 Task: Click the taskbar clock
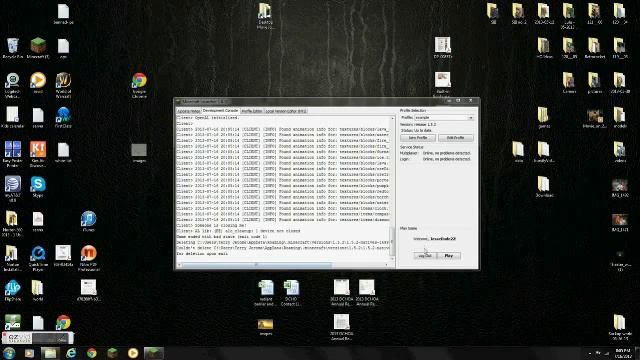coord(622,353)
